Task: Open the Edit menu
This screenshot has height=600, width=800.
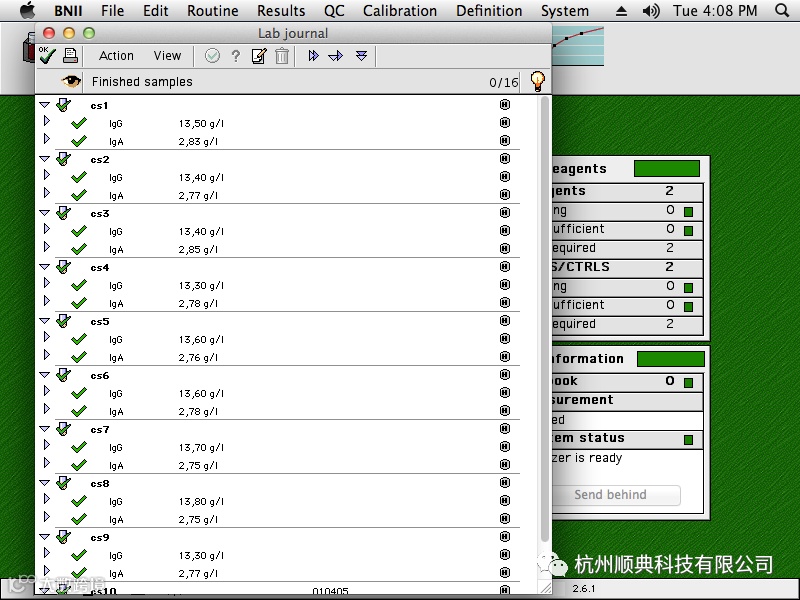Action: point(156,11)
